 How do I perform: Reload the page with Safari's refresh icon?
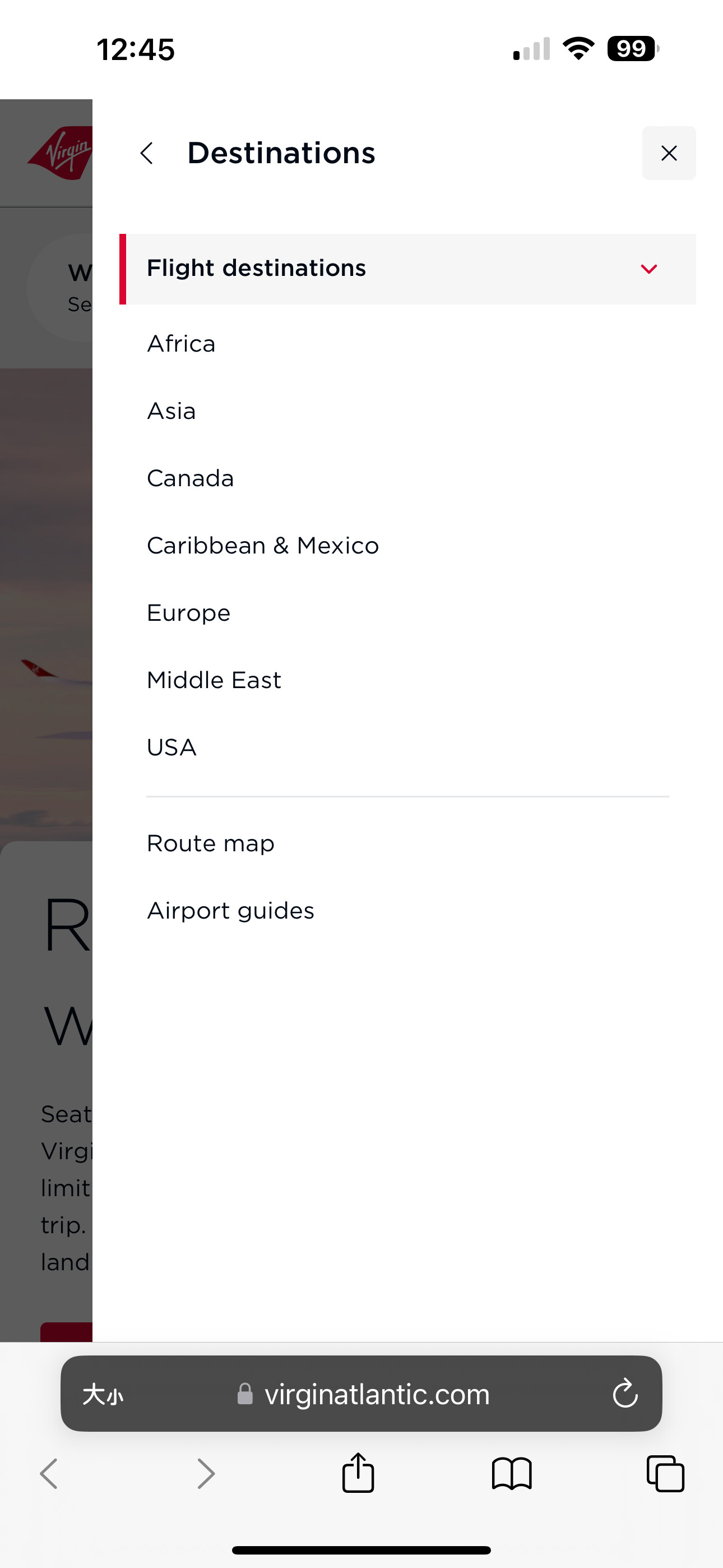pos(625,1393)
